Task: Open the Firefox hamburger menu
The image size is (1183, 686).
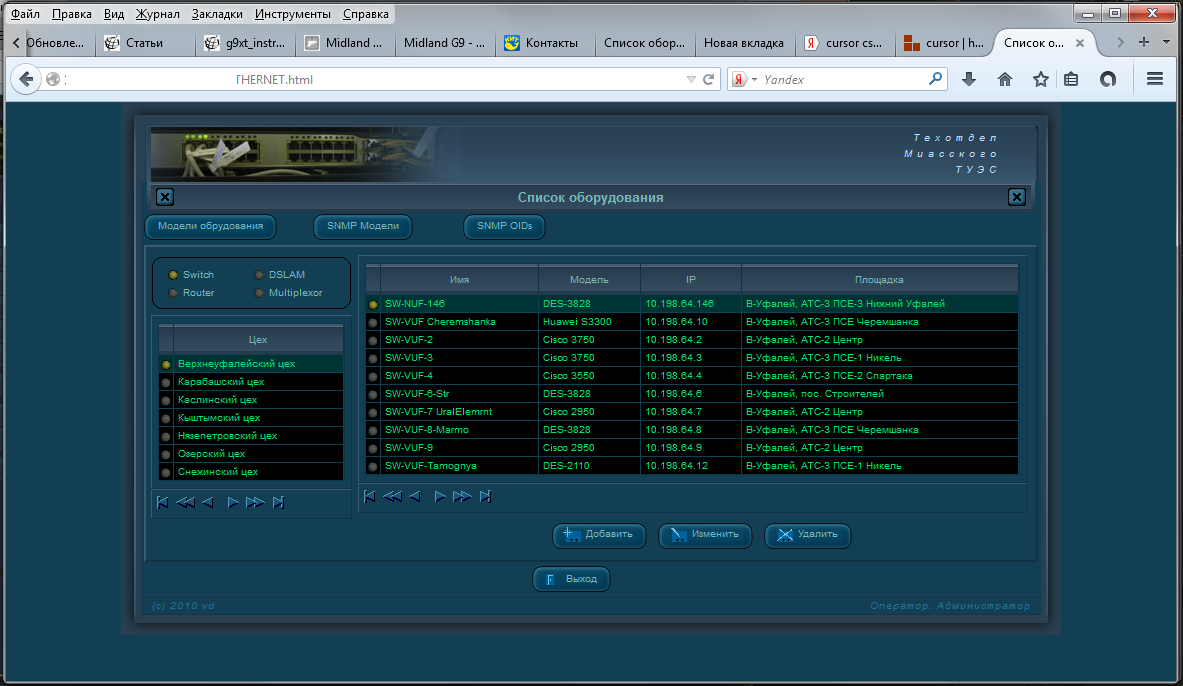Action: [1154, 79]
